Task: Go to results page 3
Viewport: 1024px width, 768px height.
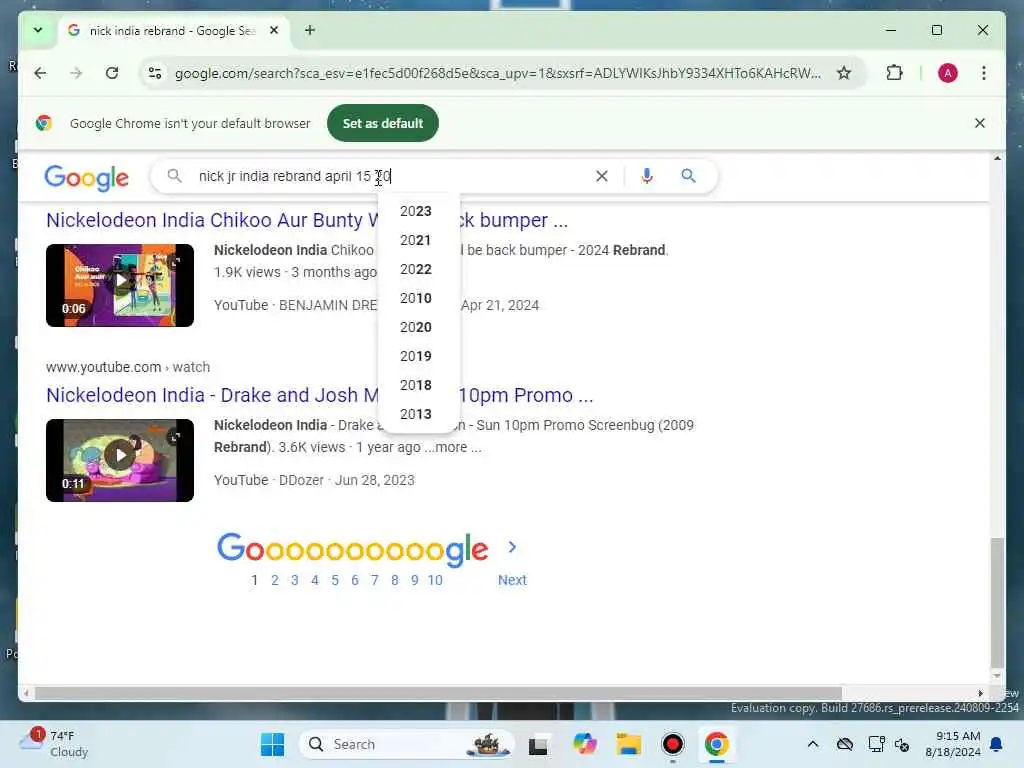Action: [x=295, y=580]
